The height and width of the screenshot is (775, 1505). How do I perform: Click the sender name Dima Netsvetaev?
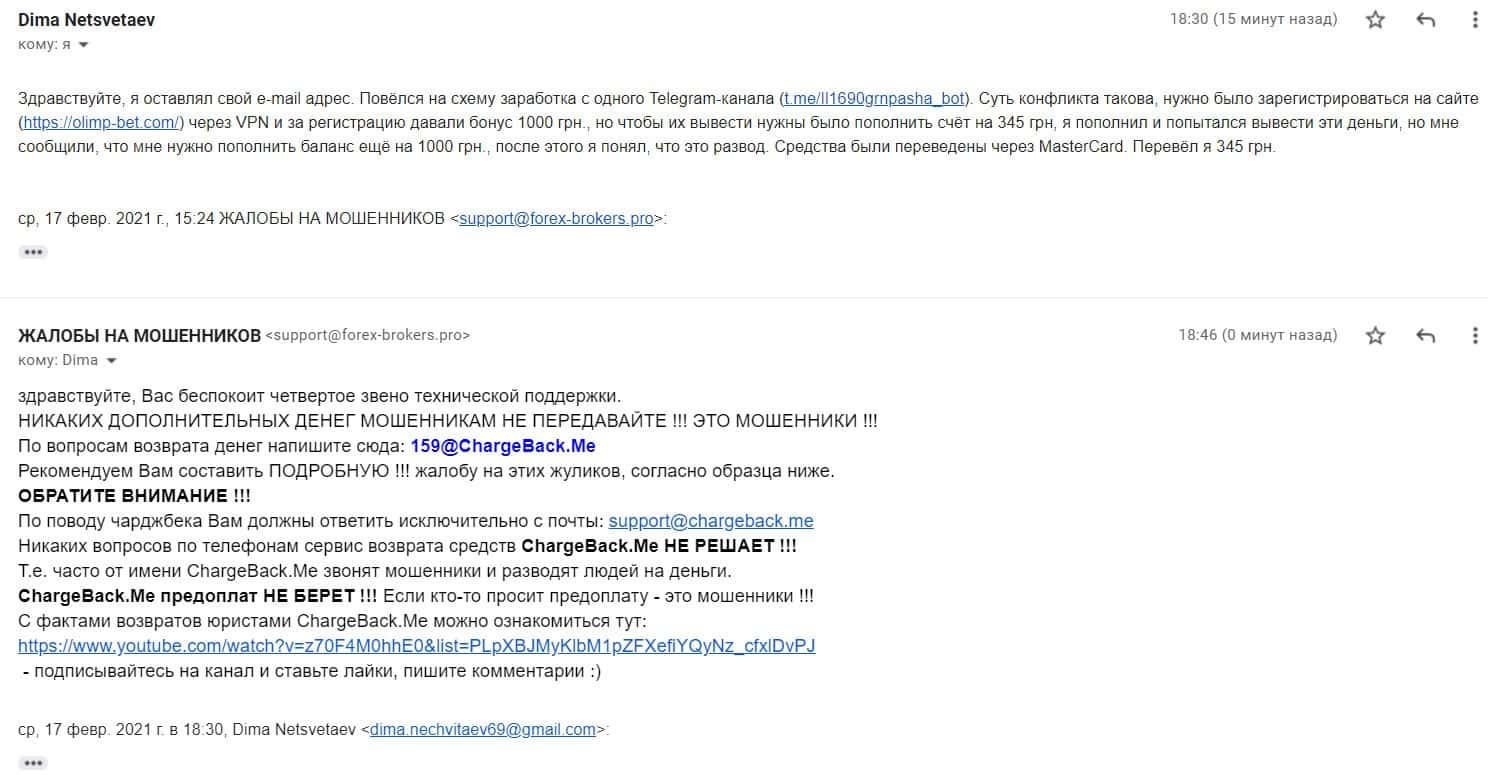tap(86, 20)
